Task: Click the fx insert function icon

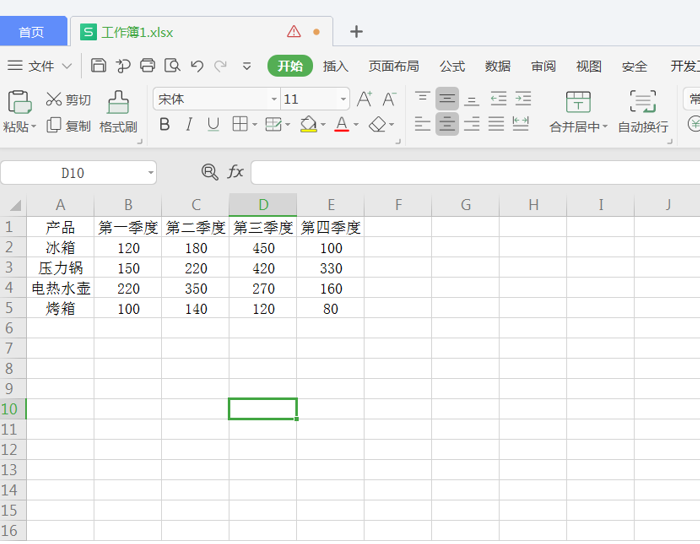Action: (235, 172)
